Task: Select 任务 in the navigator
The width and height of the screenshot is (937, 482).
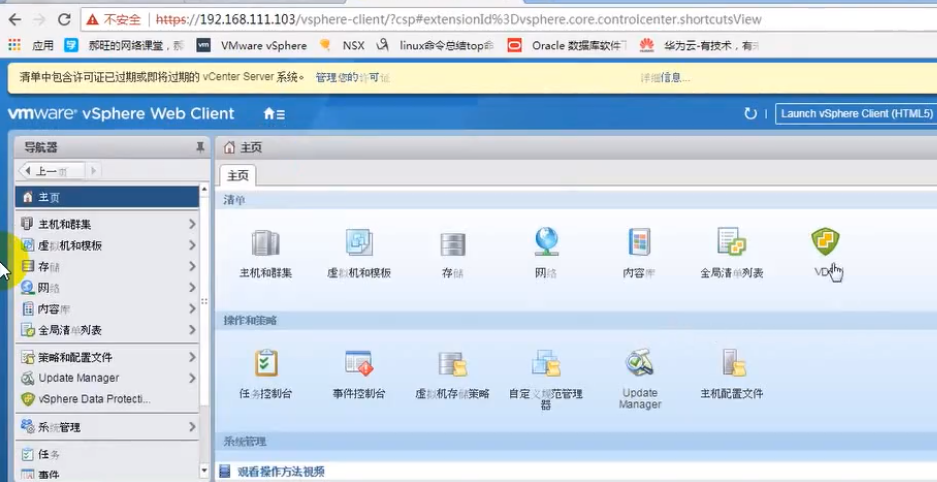Action: tap(107, 455)
